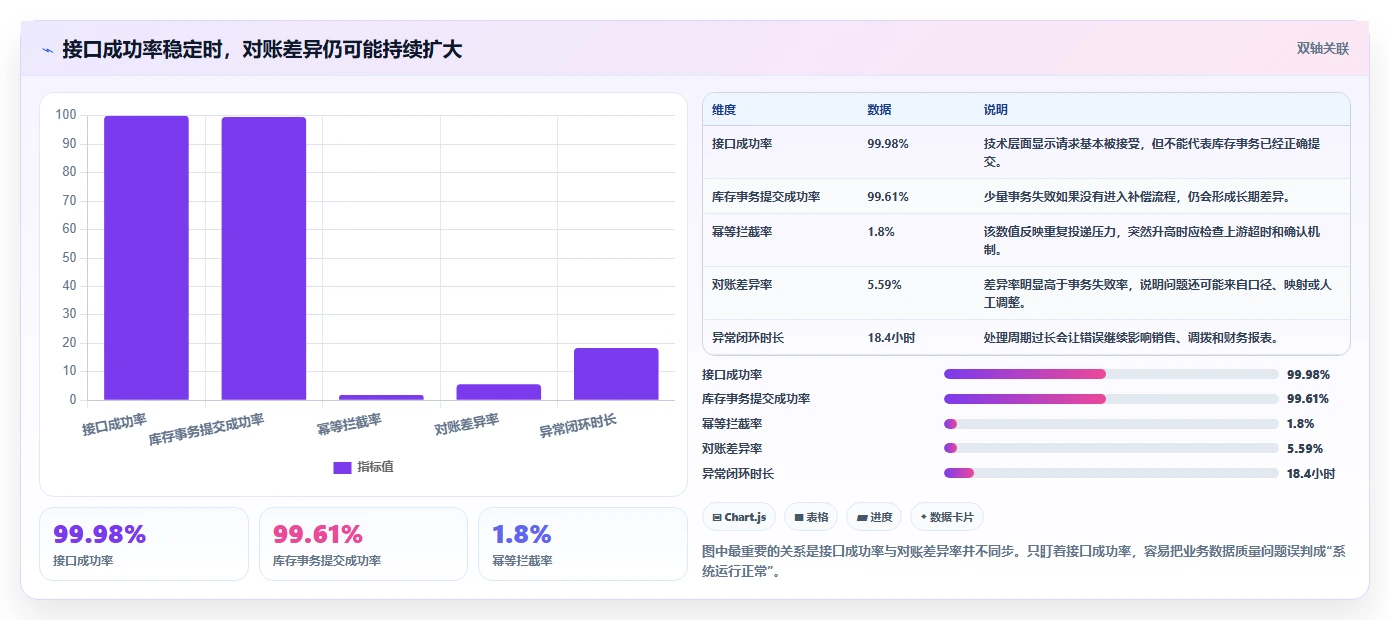Click the 5.59% value right of the progress bar
The image size is (1390, 620).
1305,449
